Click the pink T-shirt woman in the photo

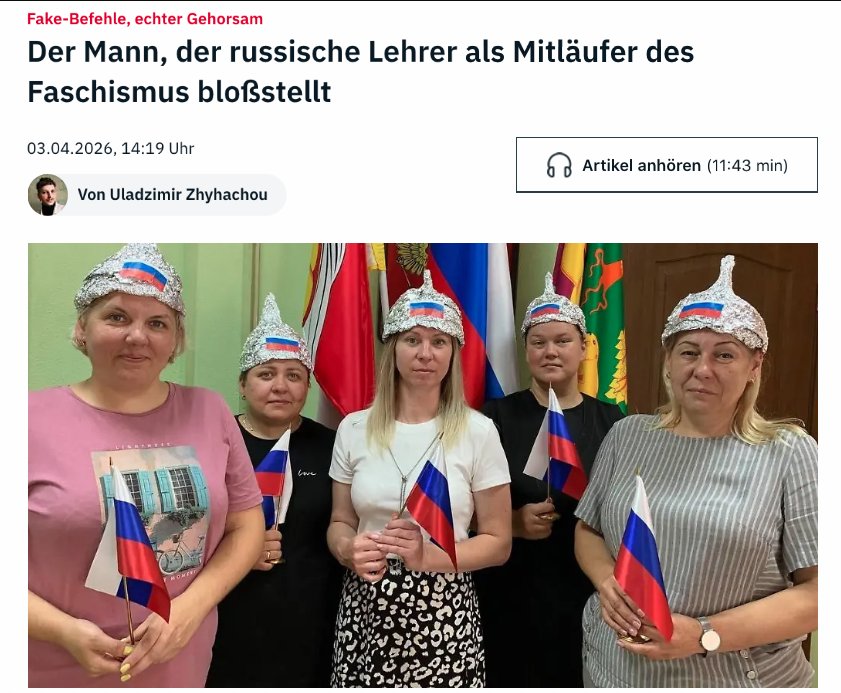(x=139, y=483)
